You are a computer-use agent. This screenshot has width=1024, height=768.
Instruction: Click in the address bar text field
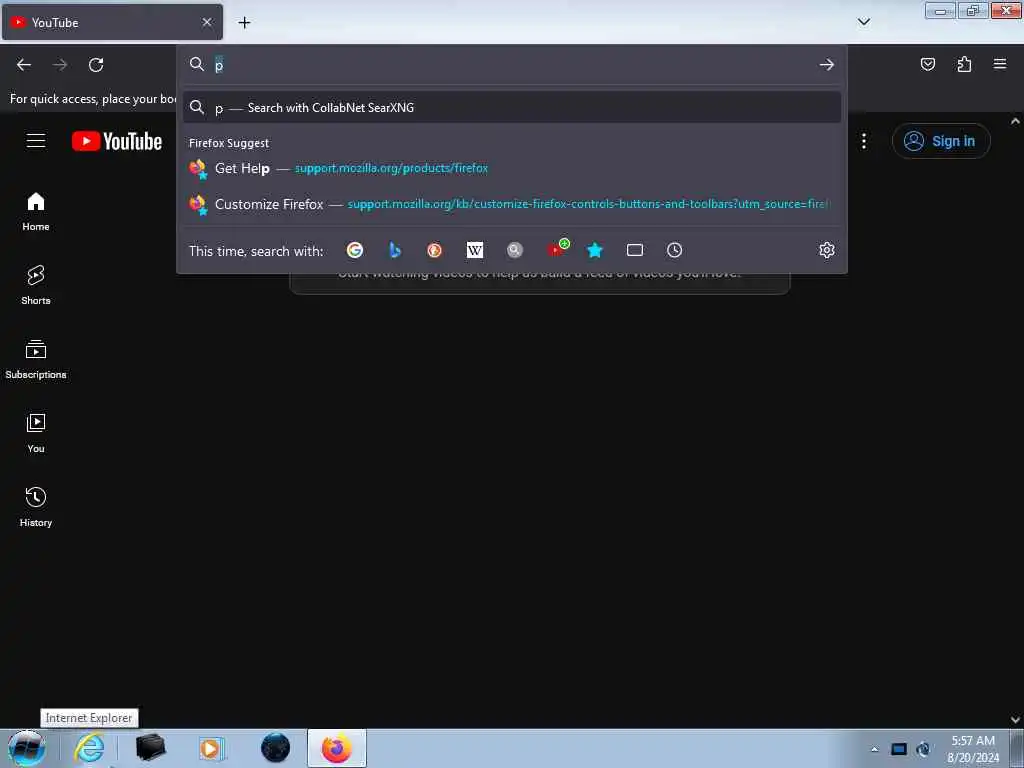click(513, 65)
